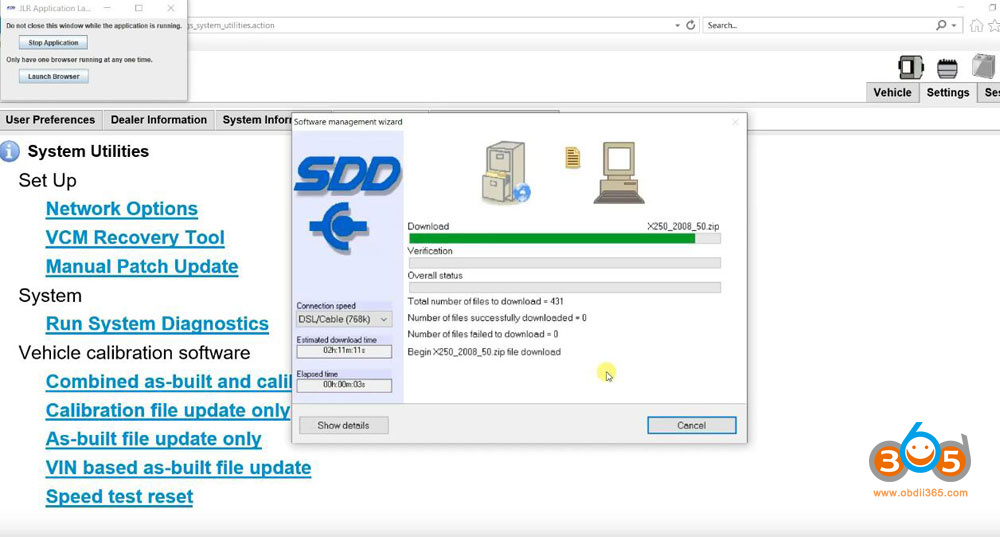Minimize the JLR Application Launcher window

click(x=107, y=8)
